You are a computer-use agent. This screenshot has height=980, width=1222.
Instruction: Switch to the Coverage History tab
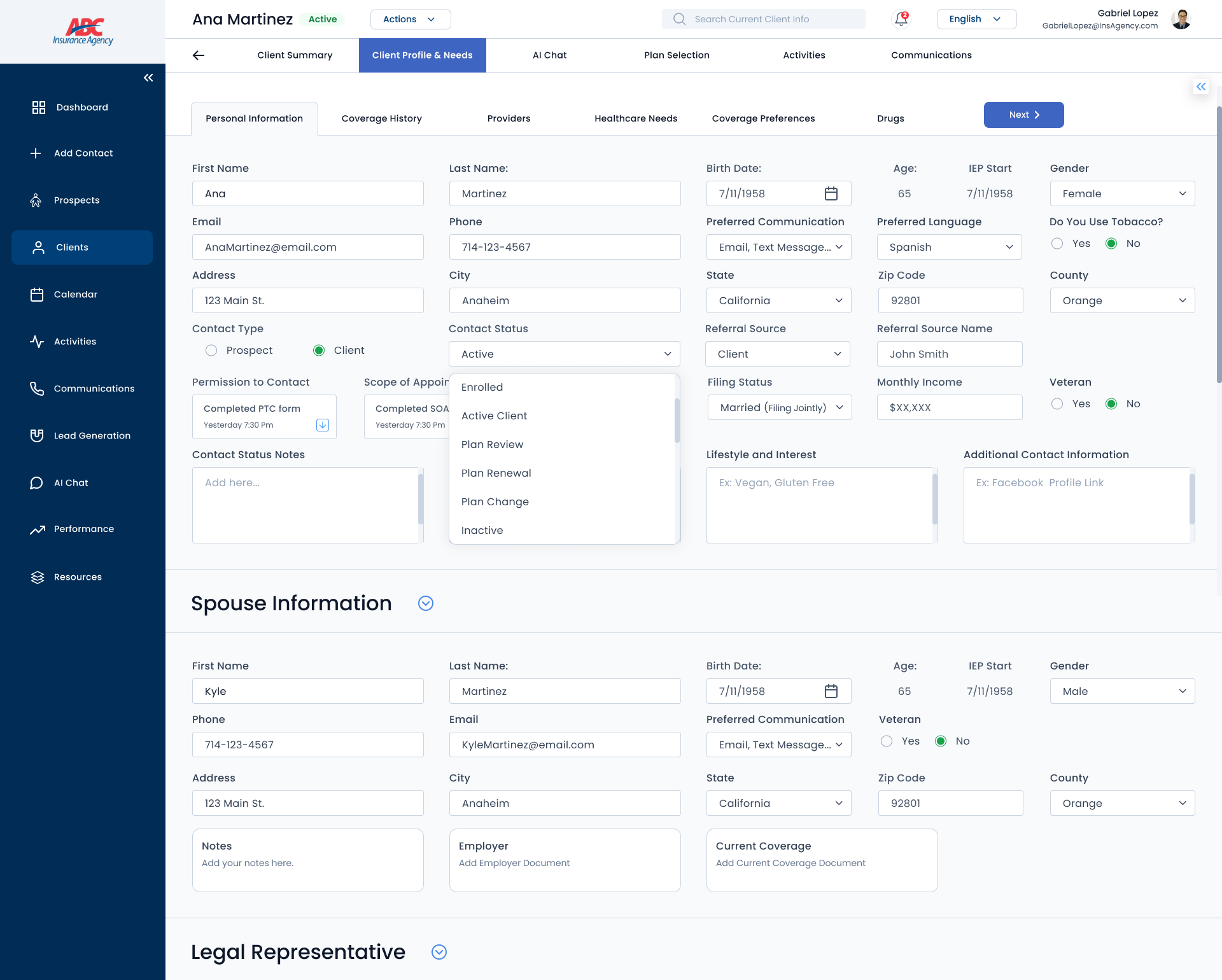click(x=381, y=118)
